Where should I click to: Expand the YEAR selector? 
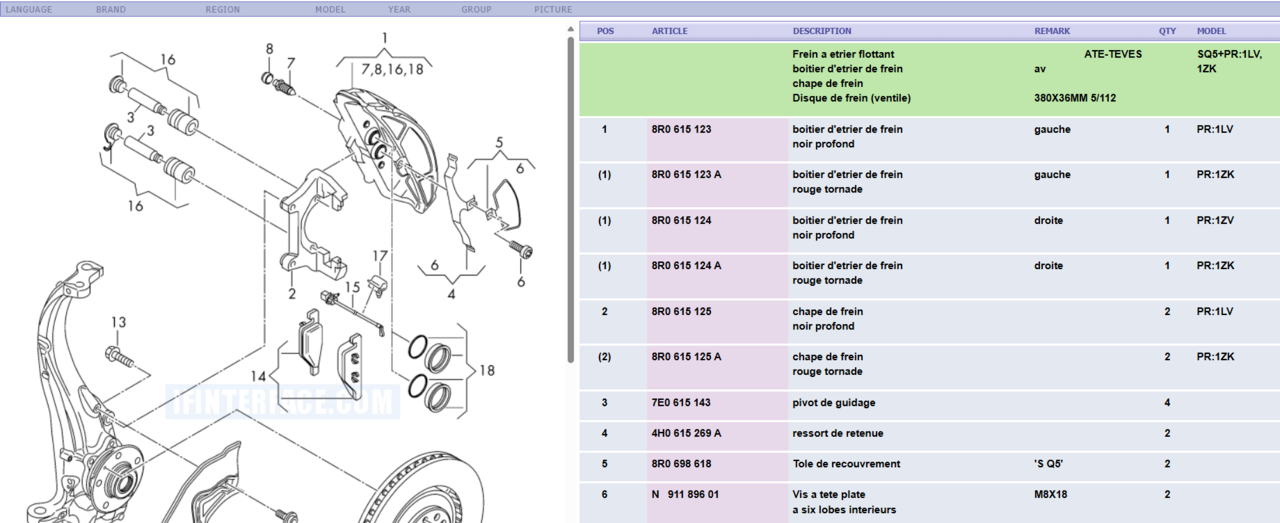(399, 10)
